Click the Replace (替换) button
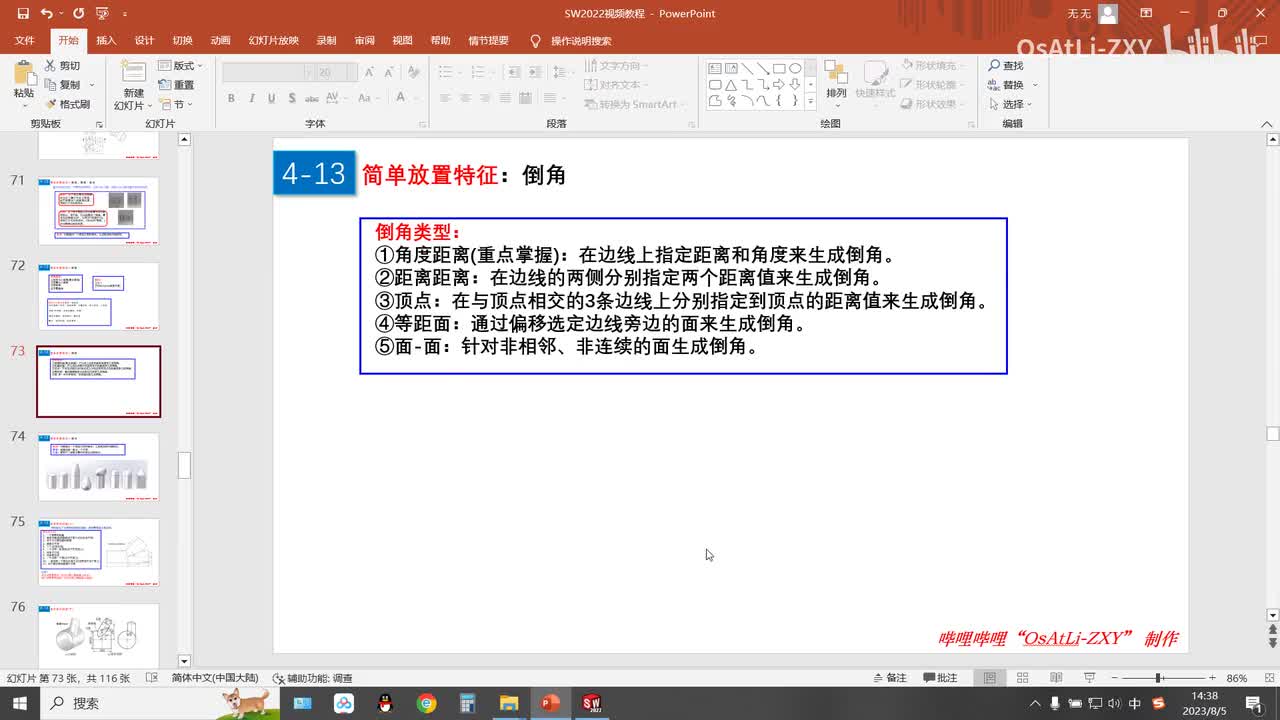 (1006, 85)
